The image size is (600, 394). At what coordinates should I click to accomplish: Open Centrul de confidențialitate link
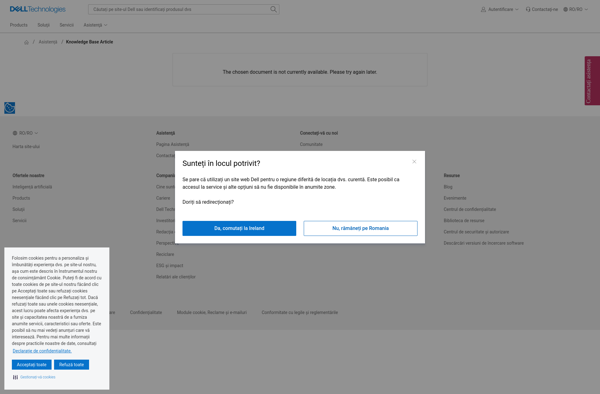[x=470, y=209]
